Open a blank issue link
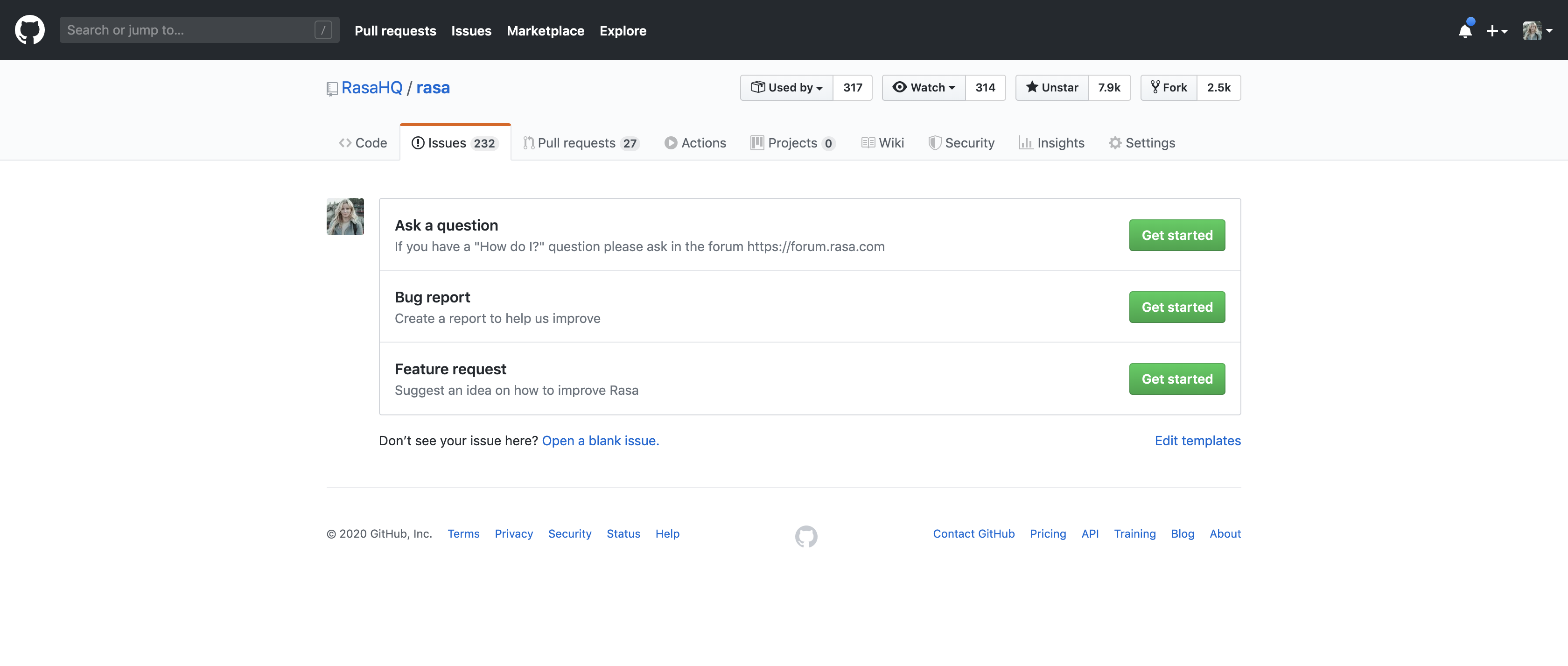This screenshot has width=1568, height=666. tap(600, 441)
